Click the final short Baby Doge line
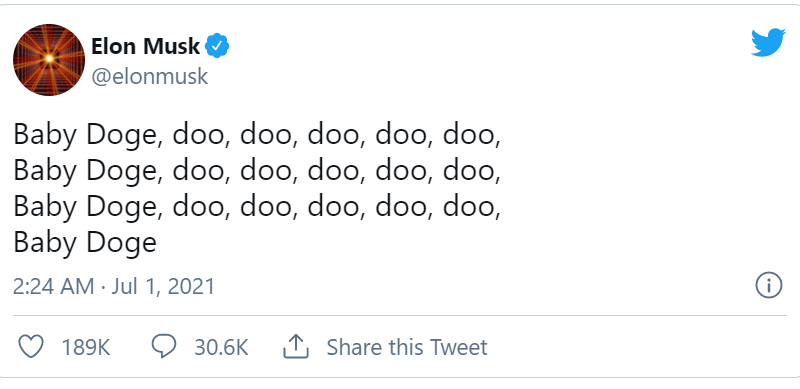Image resolution: width=800 pixels, height=389 pixels. coord(85,242)
